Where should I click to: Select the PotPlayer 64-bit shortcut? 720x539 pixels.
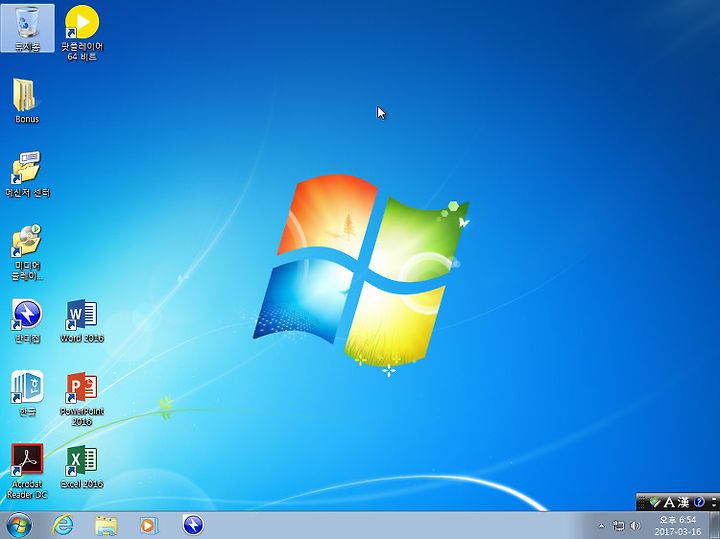82,33
